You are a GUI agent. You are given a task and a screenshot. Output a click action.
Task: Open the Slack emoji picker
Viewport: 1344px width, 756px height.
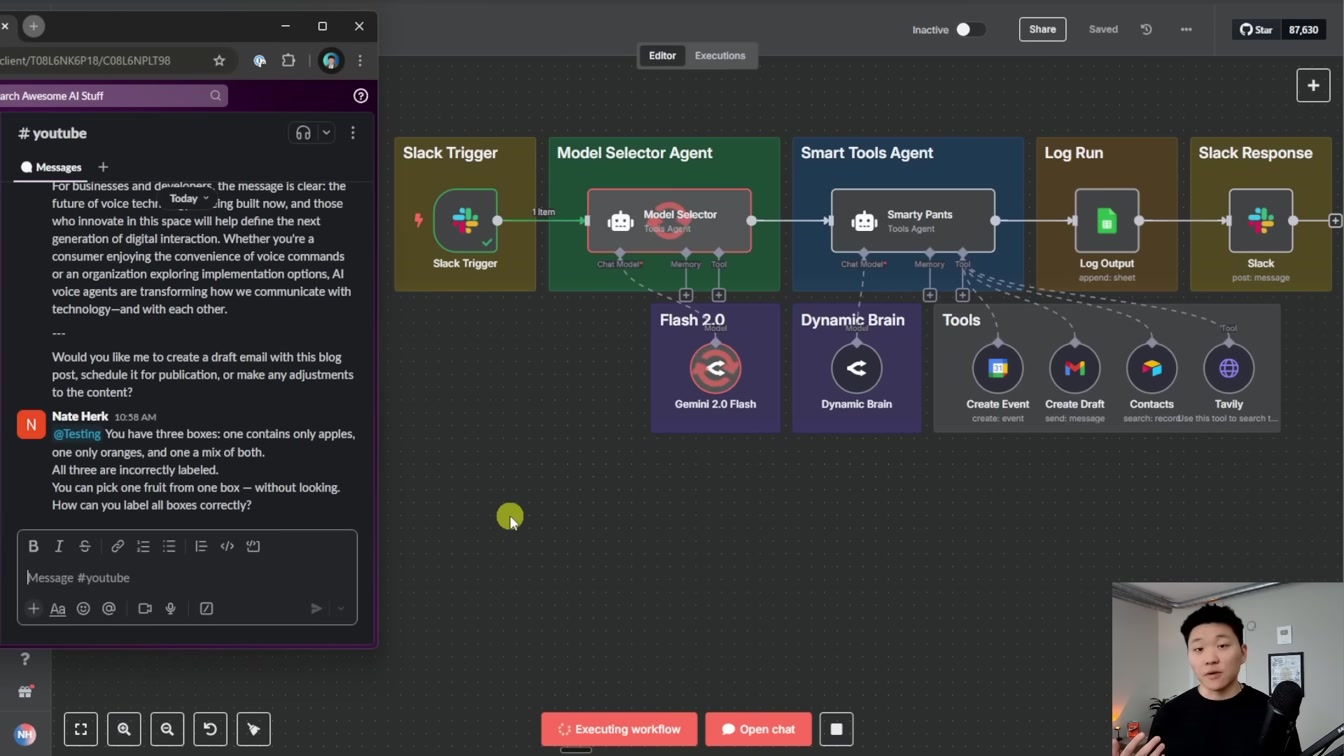pyautogui.click(x=83, y=608)
